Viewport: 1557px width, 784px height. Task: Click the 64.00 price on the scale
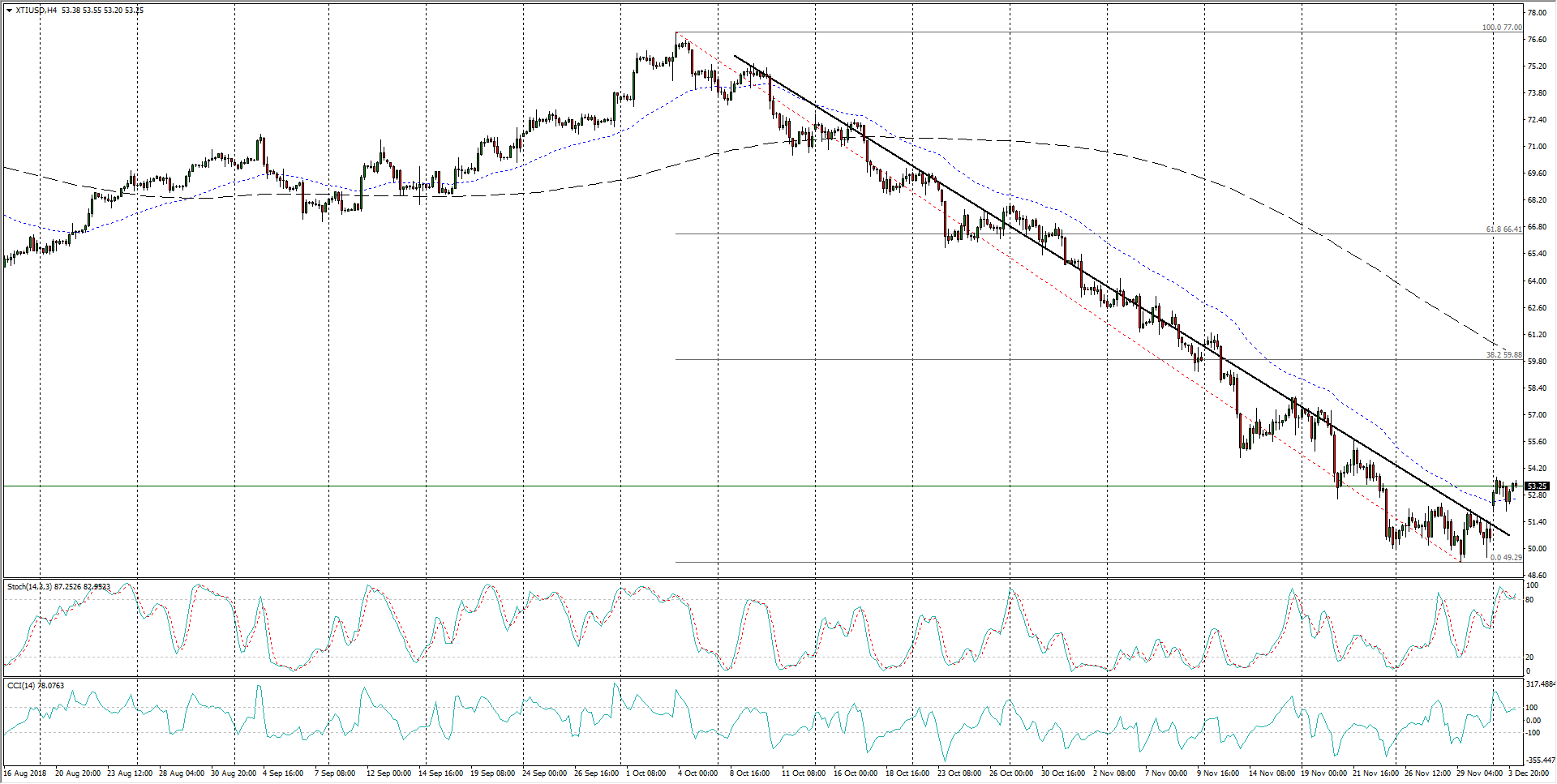coord(1536,281)
